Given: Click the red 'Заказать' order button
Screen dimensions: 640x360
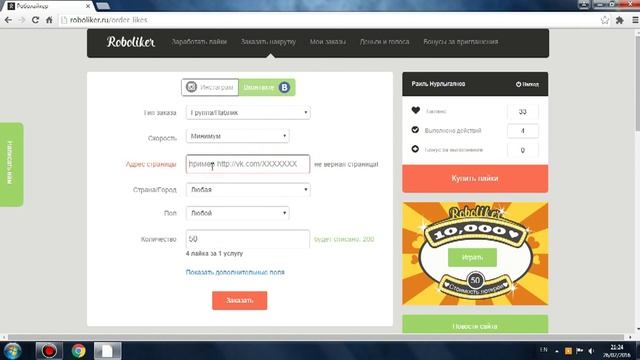Looking at the screenshot, I should (x=240, y=300).
